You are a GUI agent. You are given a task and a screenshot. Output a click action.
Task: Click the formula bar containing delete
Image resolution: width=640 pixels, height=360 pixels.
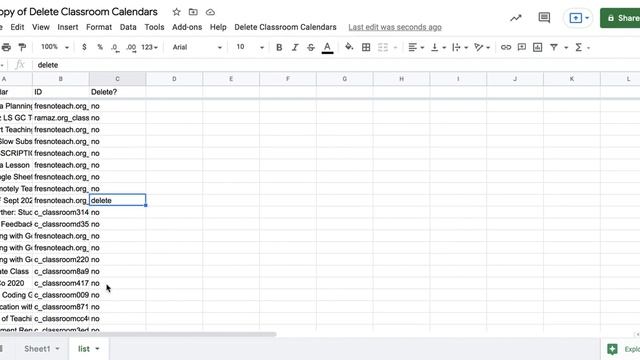336,65
